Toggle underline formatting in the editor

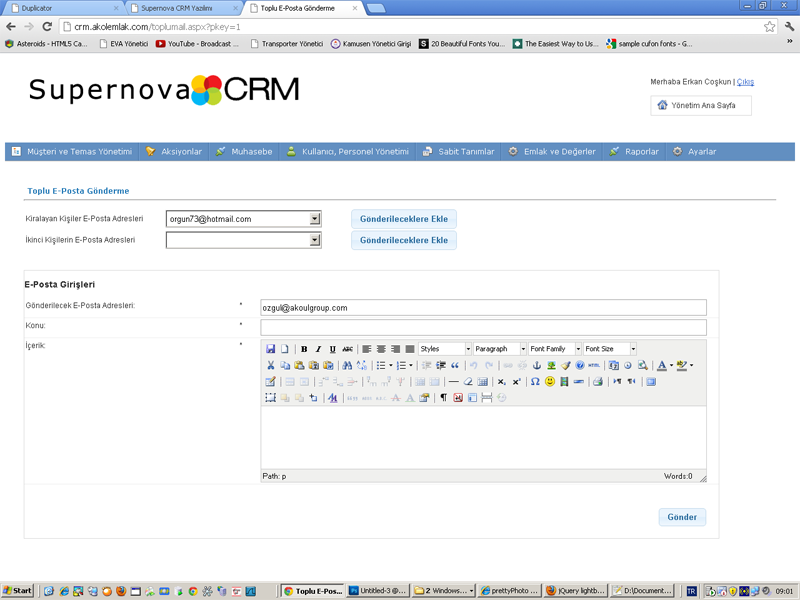[333, 349]
